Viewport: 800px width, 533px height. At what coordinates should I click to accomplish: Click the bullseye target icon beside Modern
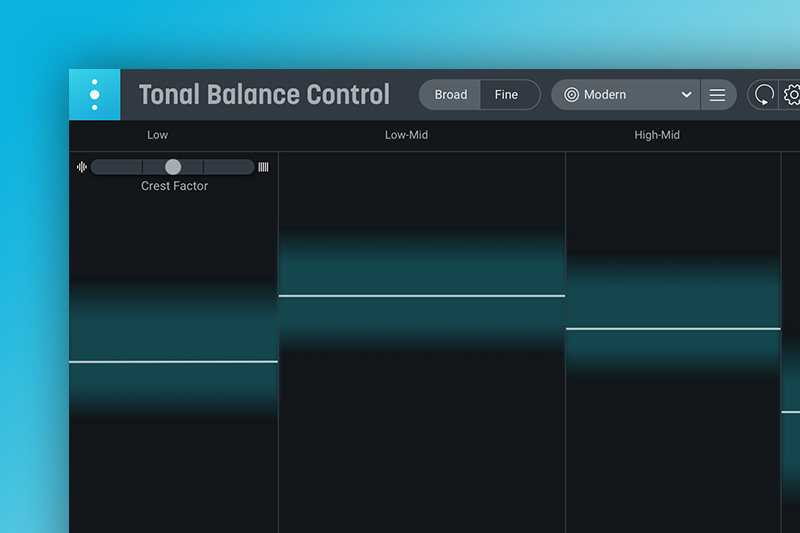571,95
